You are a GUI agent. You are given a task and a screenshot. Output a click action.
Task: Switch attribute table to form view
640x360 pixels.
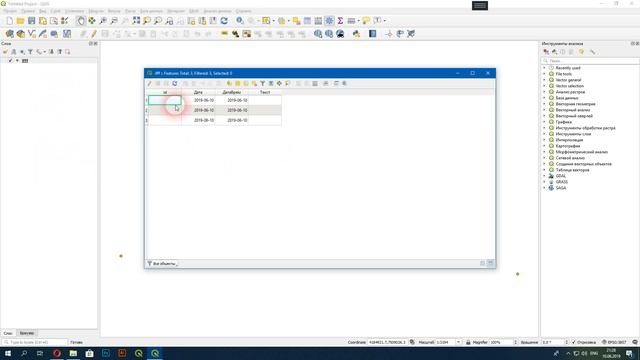pyautogui.click(x=482, y=264)
